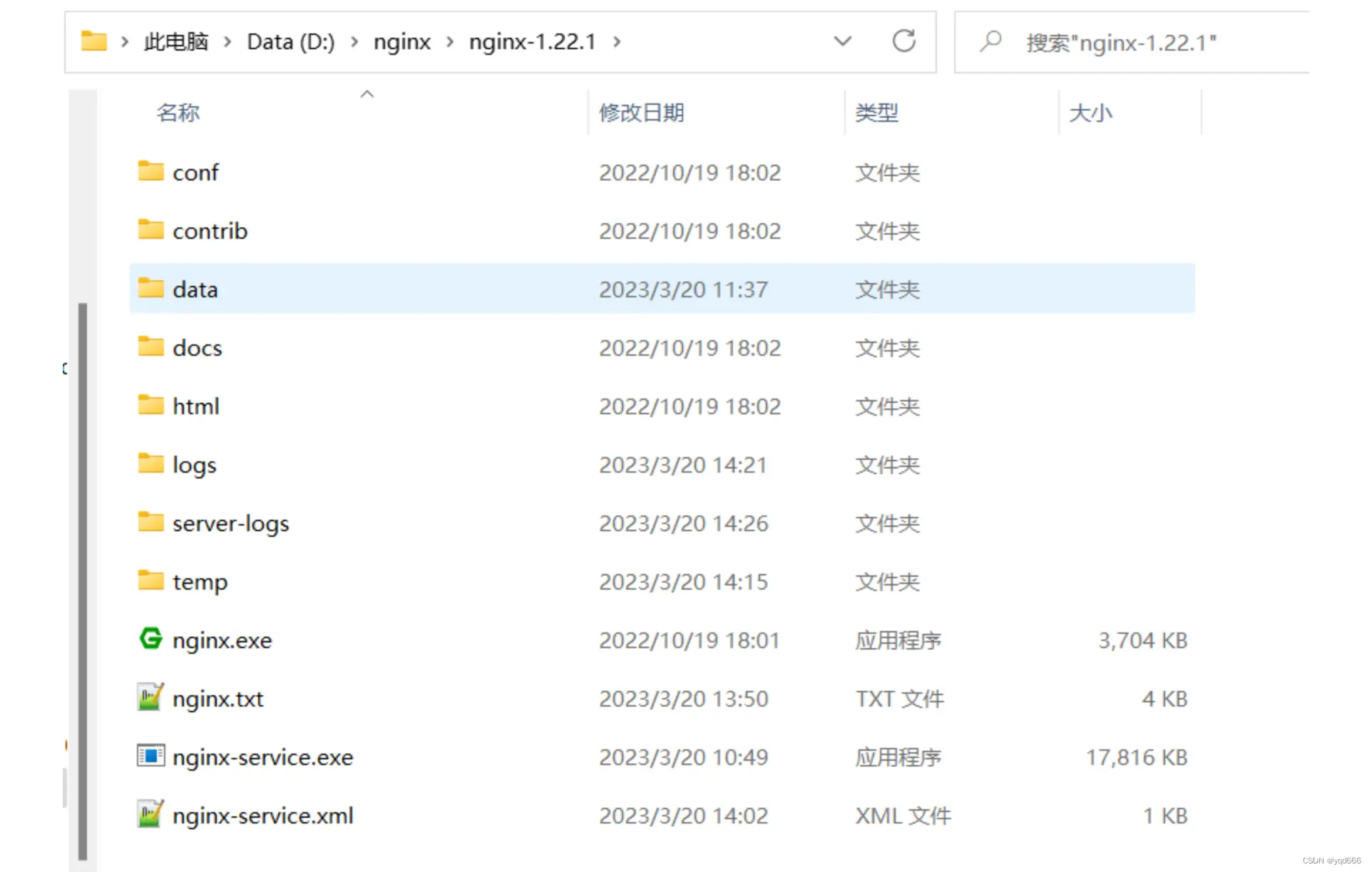Sort by 名称 column header
Viewport: 1372px width, 872px height.
[178, 113]
